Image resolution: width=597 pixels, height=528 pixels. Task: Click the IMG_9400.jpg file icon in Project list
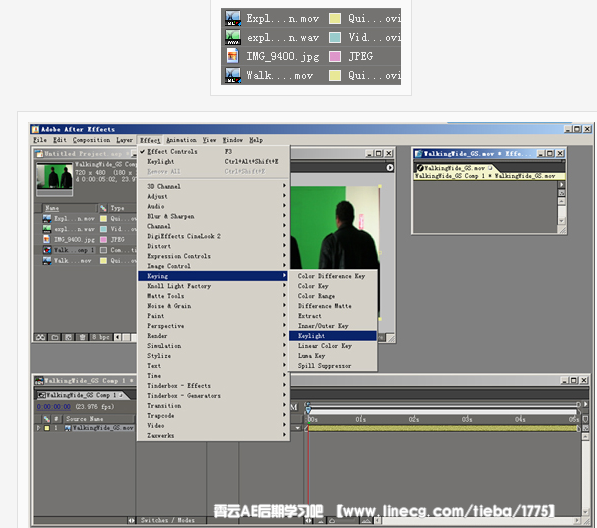pyautogui.click(x=47, y=239)
